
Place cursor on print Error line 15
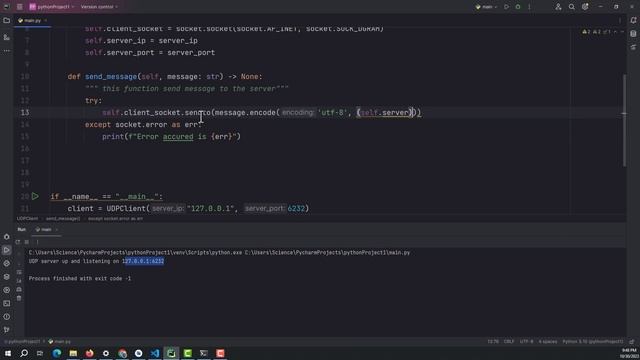[x=171, y=137]
